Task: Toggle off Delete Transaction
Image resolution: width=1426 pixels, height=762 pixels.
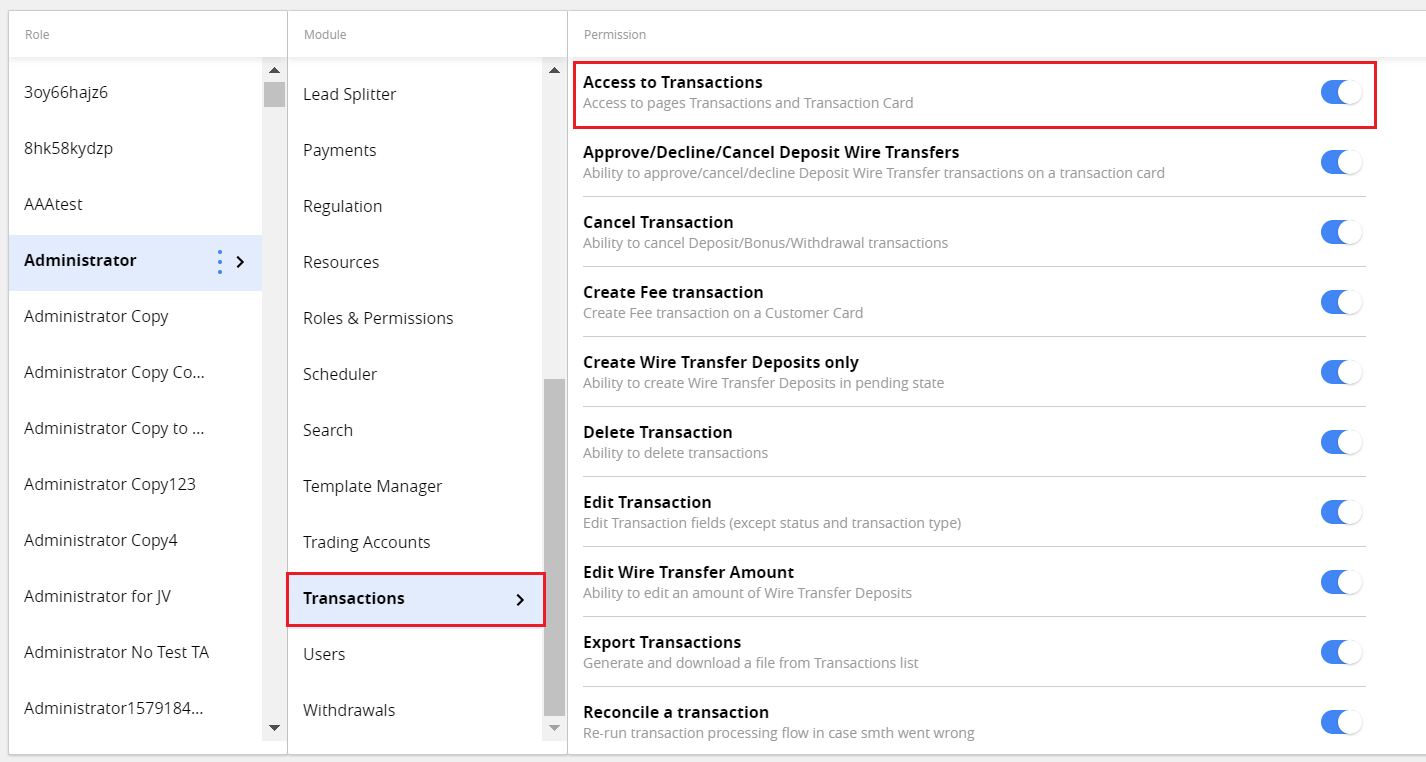Action: tap(1340, 441)
